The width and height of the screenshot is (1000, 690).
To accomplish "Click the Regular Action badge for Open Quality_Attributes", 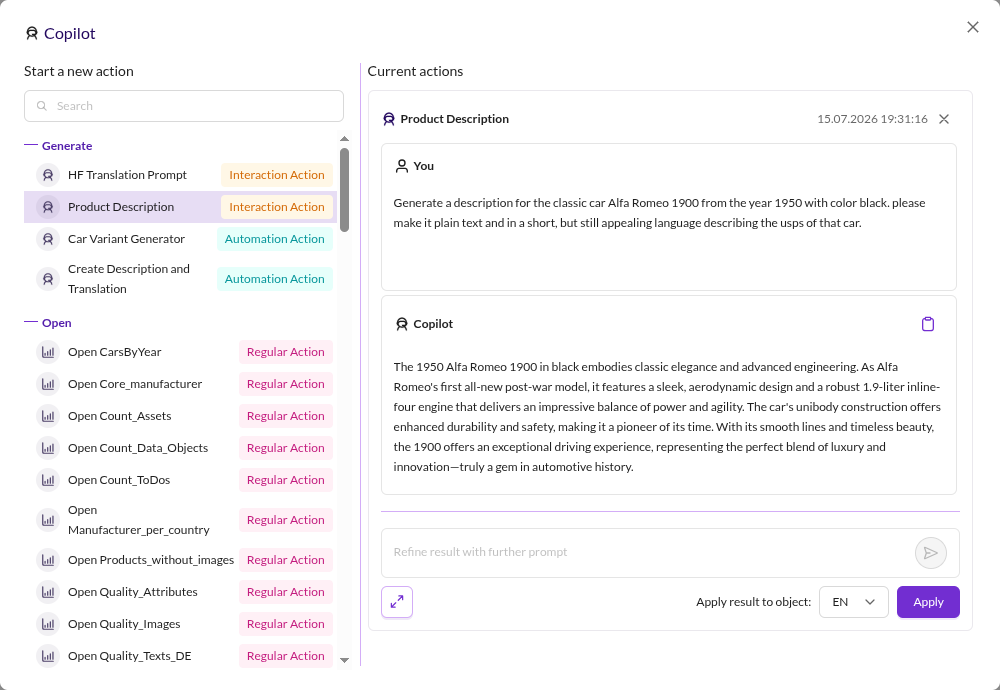I will point(286,592).
